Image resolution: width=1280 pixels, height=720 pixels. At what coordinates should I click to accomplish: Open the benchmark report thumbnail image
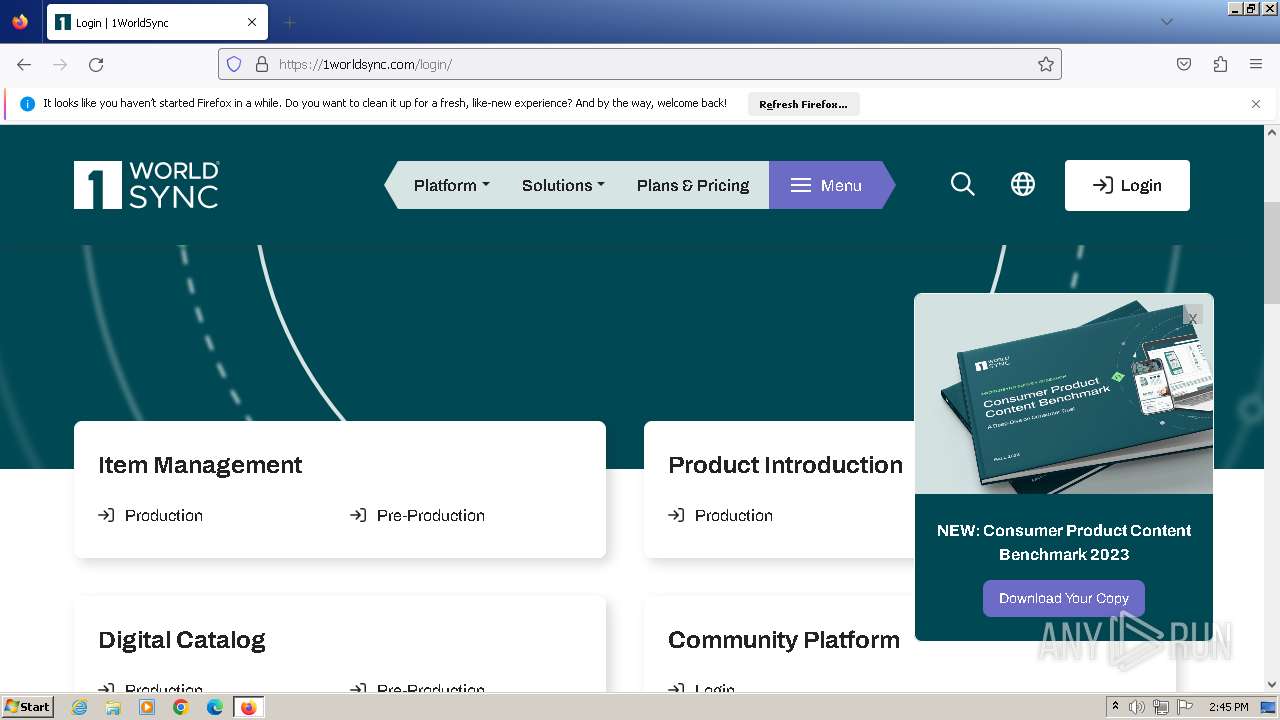click(x=1063, y=394)
